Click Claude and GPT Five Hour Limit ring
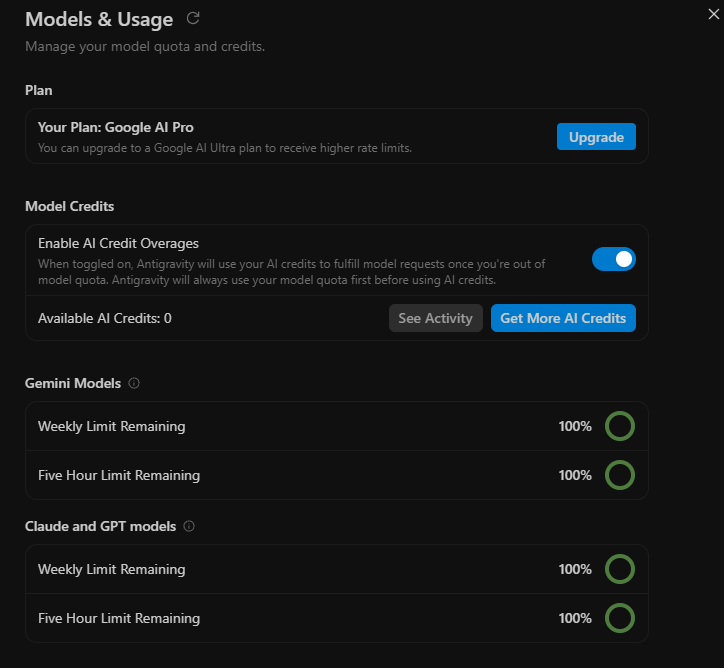The image size is (724, 668). pos(620,618)
